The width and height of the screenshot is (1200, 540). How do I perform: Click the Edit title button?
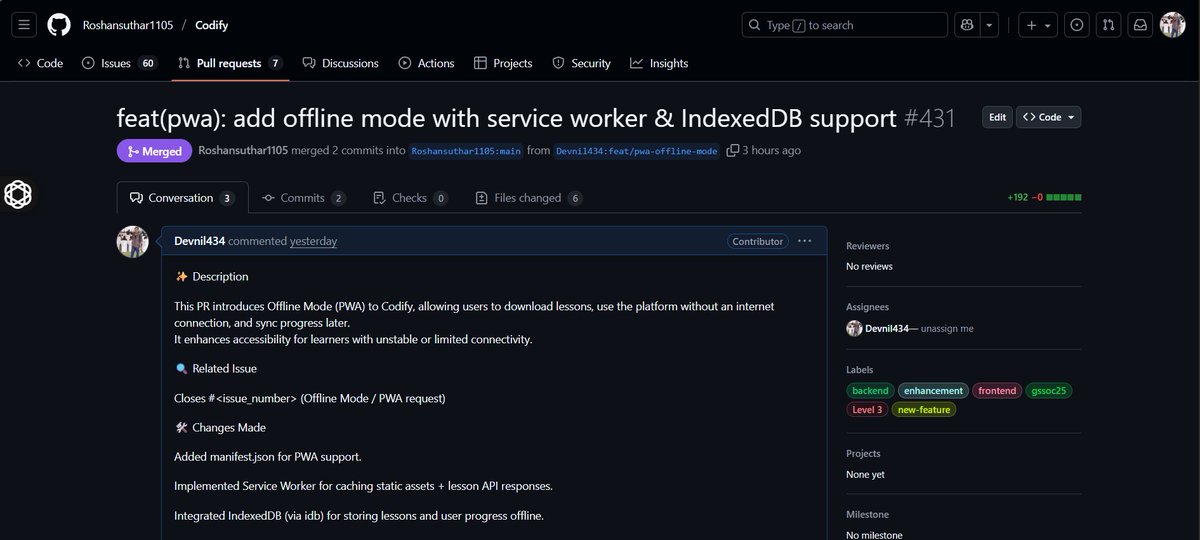[x=997, y=117]
